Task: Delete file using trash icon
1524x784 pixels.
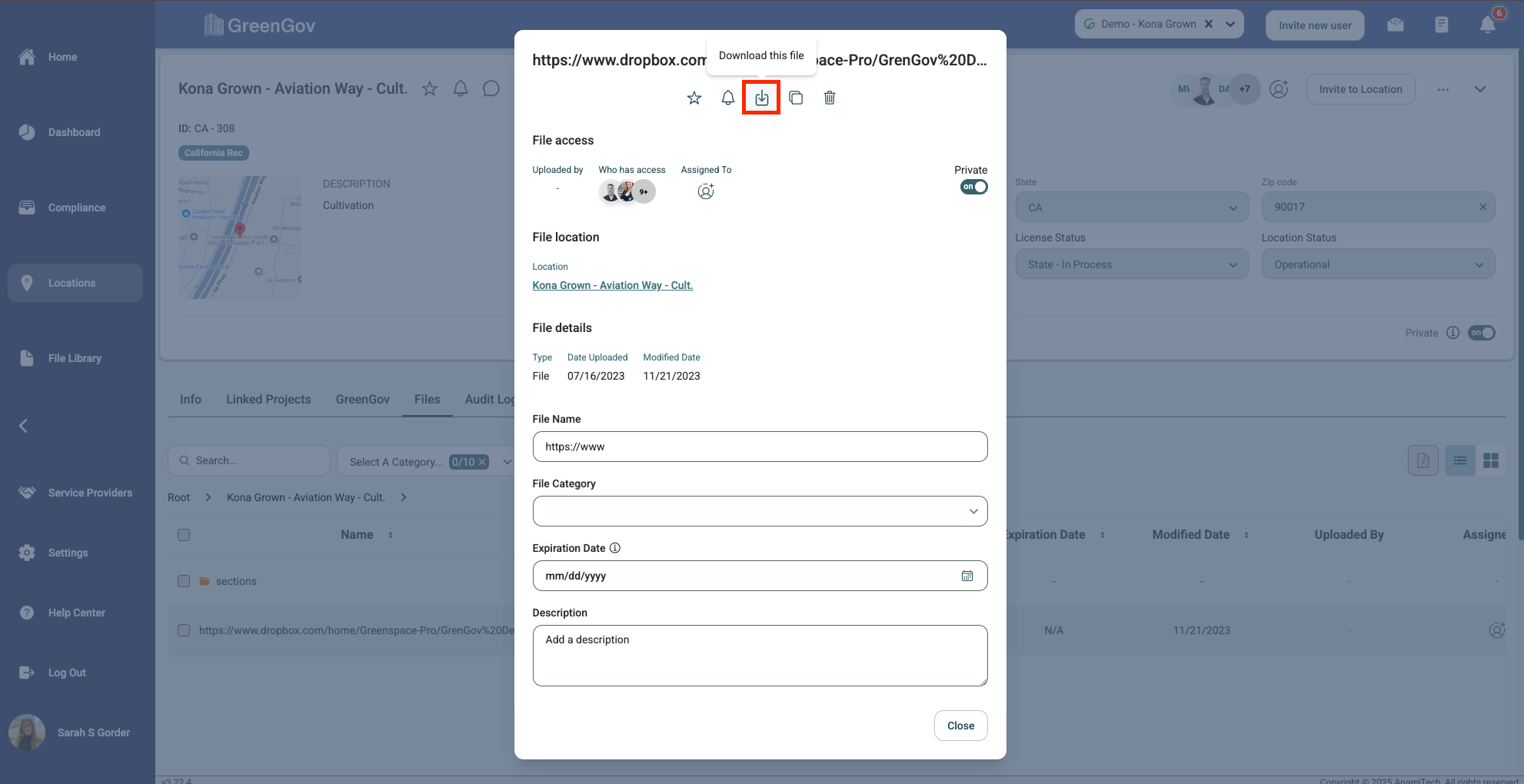Action: 830,98
